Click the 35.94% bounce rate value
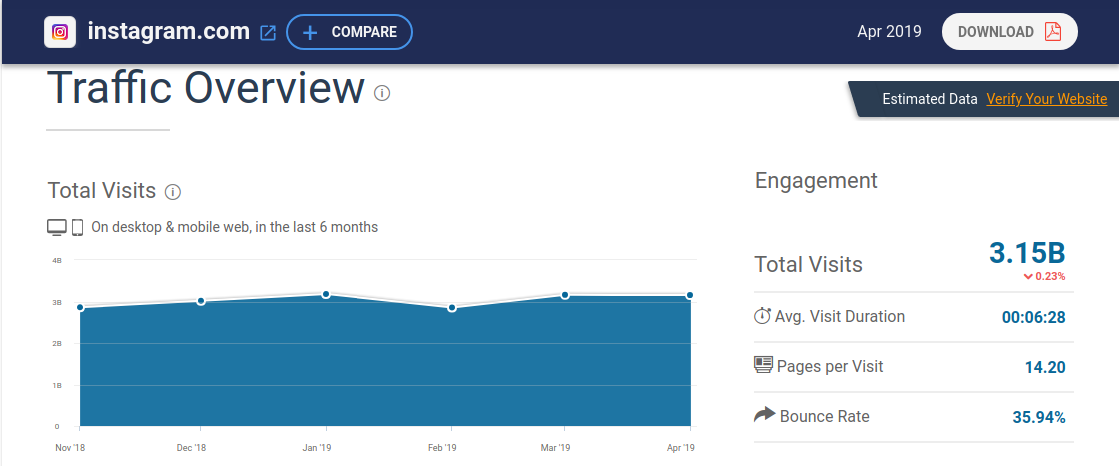Screen dimensions: 1119x466 (x=1039, y=417)
